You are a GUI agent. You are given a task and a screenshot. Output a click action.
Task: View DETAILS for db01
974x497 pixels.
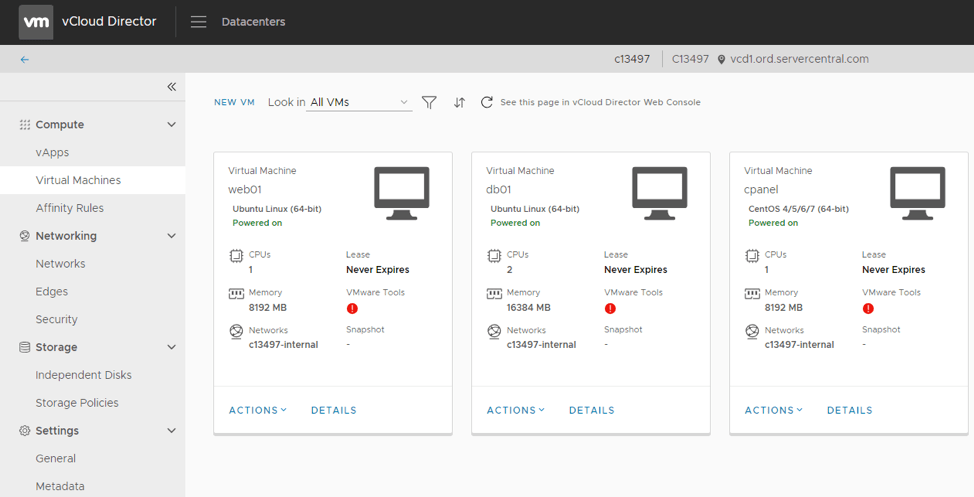pos(591,410)
